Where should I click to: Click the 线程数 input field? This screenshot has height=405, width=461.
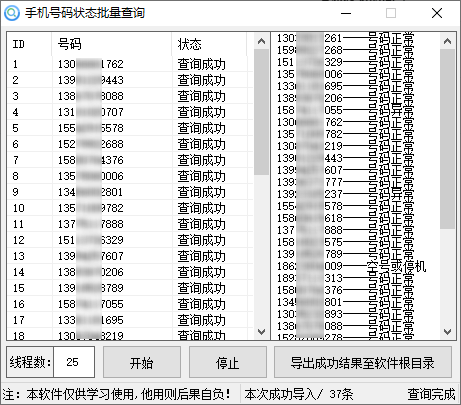(x=74, y=362)
